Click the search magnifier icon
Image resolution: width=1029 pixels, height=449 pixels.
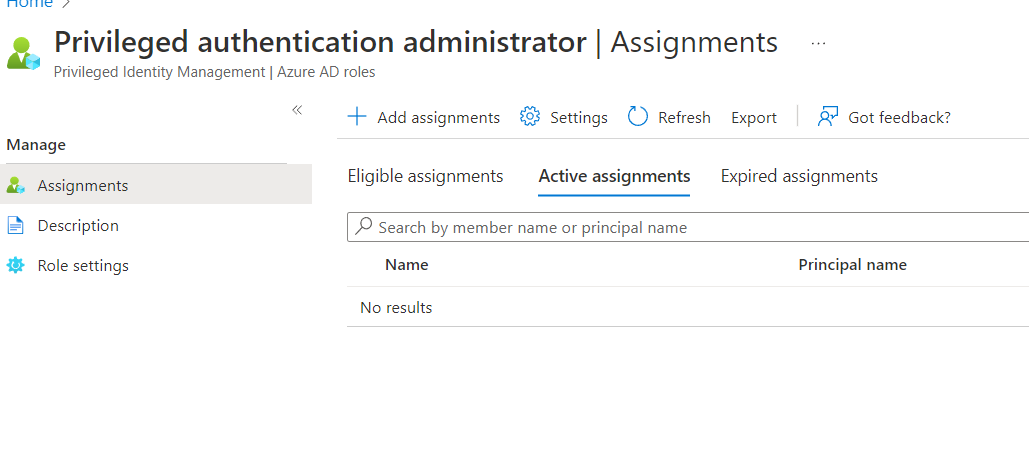coord(363,226)
